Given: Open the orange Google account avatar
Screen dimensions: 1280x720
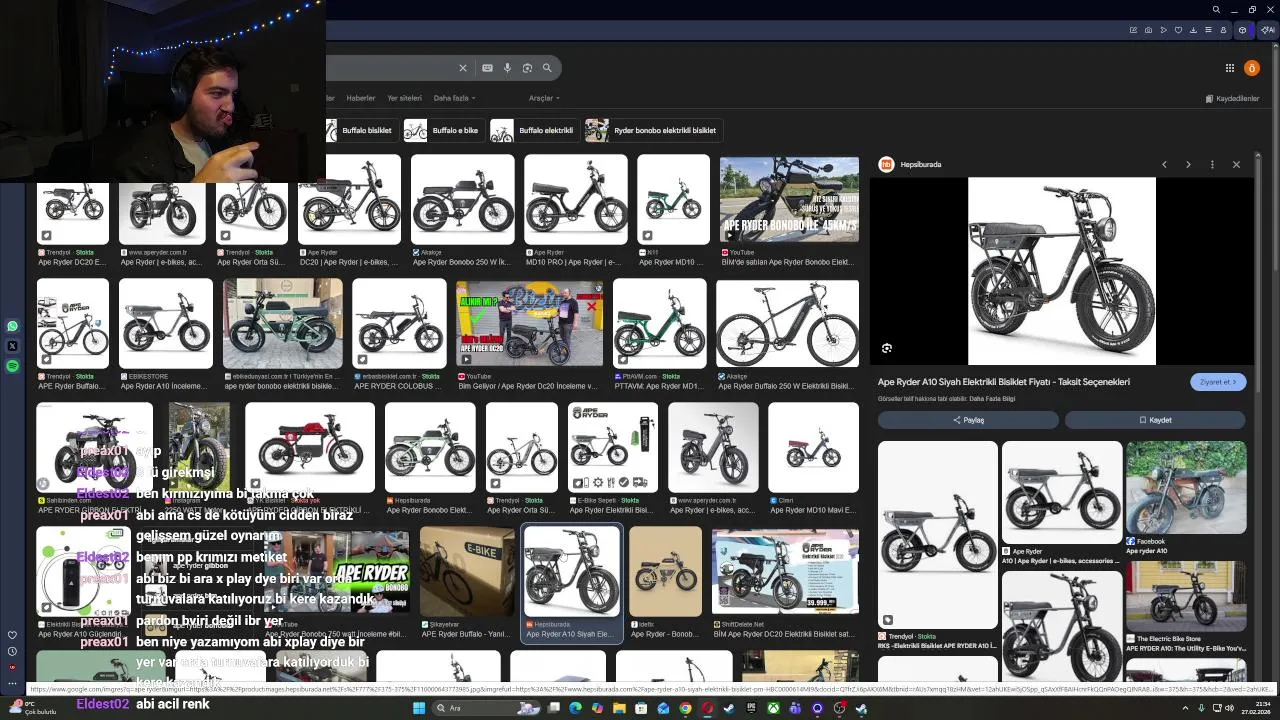Looking at the screenshot, I should 1252,68.
